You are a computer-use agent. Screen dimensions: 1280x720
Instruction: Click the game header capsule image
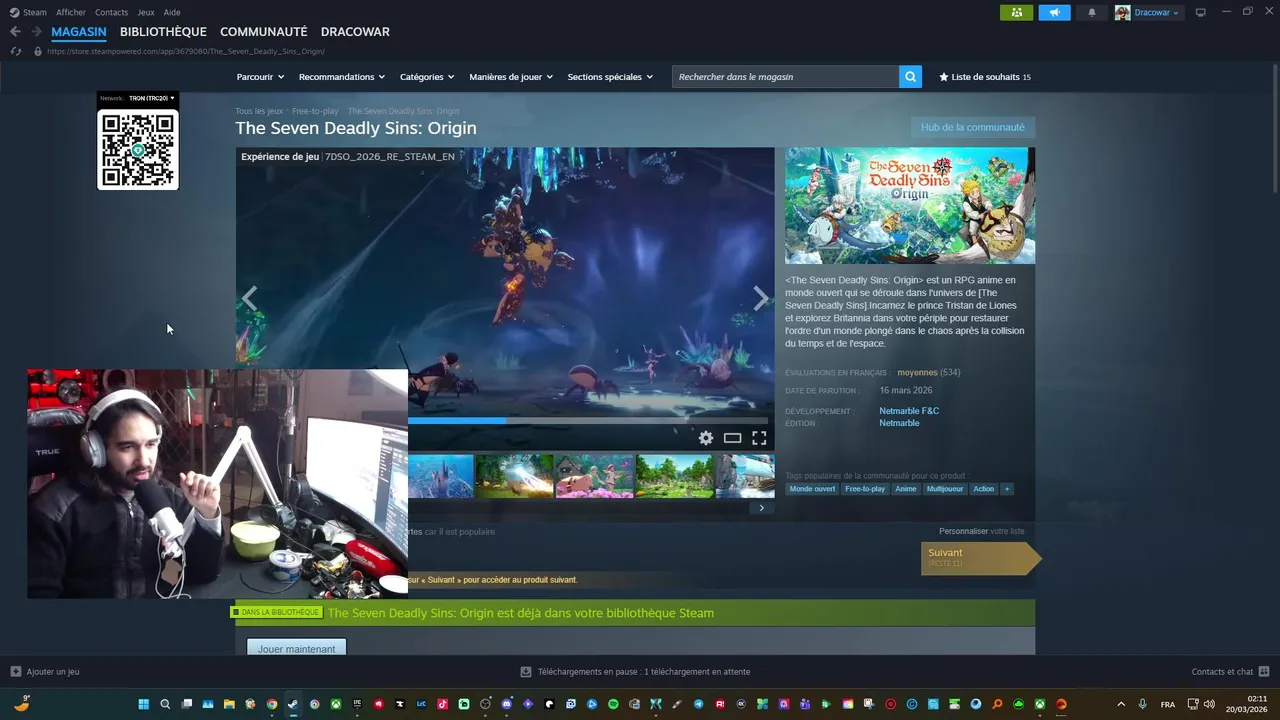[x=910, y=206]
